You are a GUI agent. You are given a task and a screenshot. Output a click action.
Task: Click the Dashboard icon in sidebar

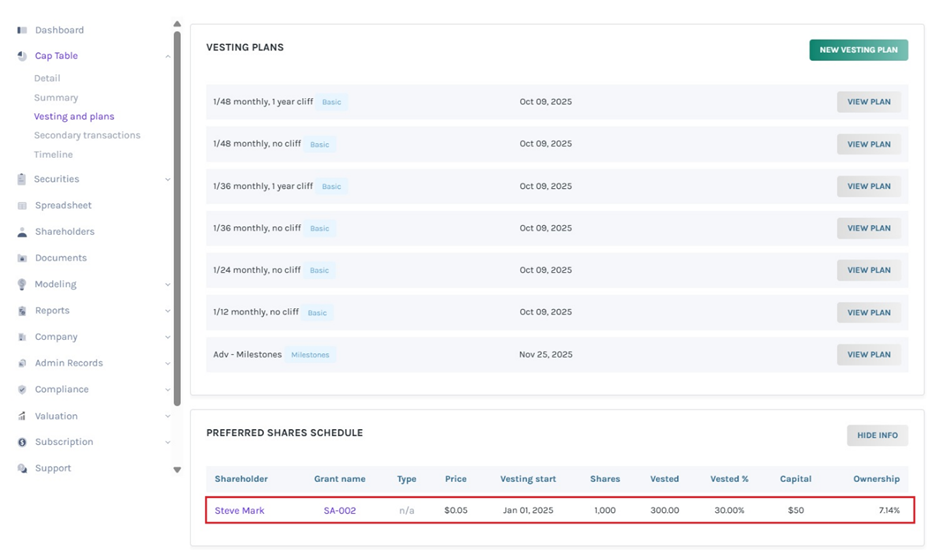coord(22,30)
